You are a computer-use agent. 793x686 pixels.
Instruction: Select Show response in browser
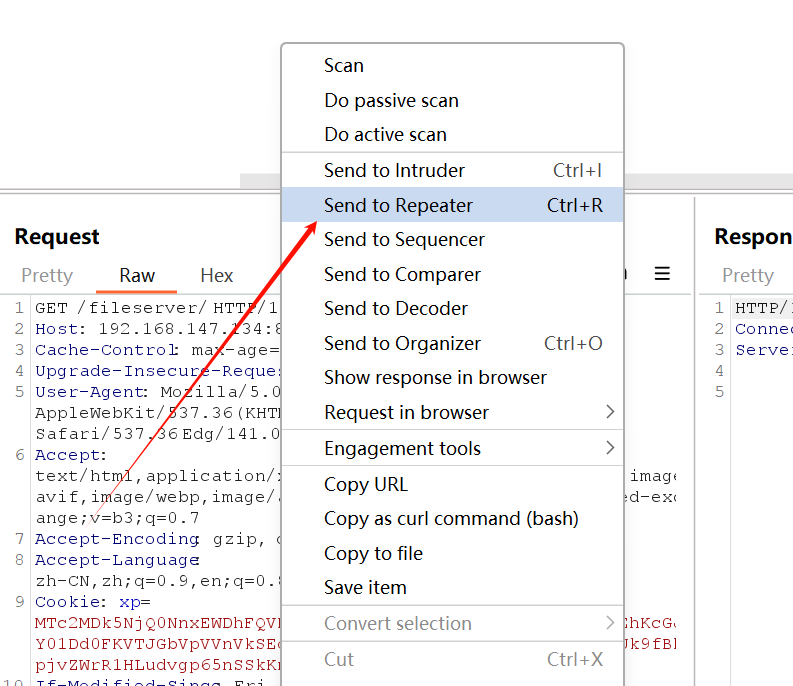(x=435, y=377)
